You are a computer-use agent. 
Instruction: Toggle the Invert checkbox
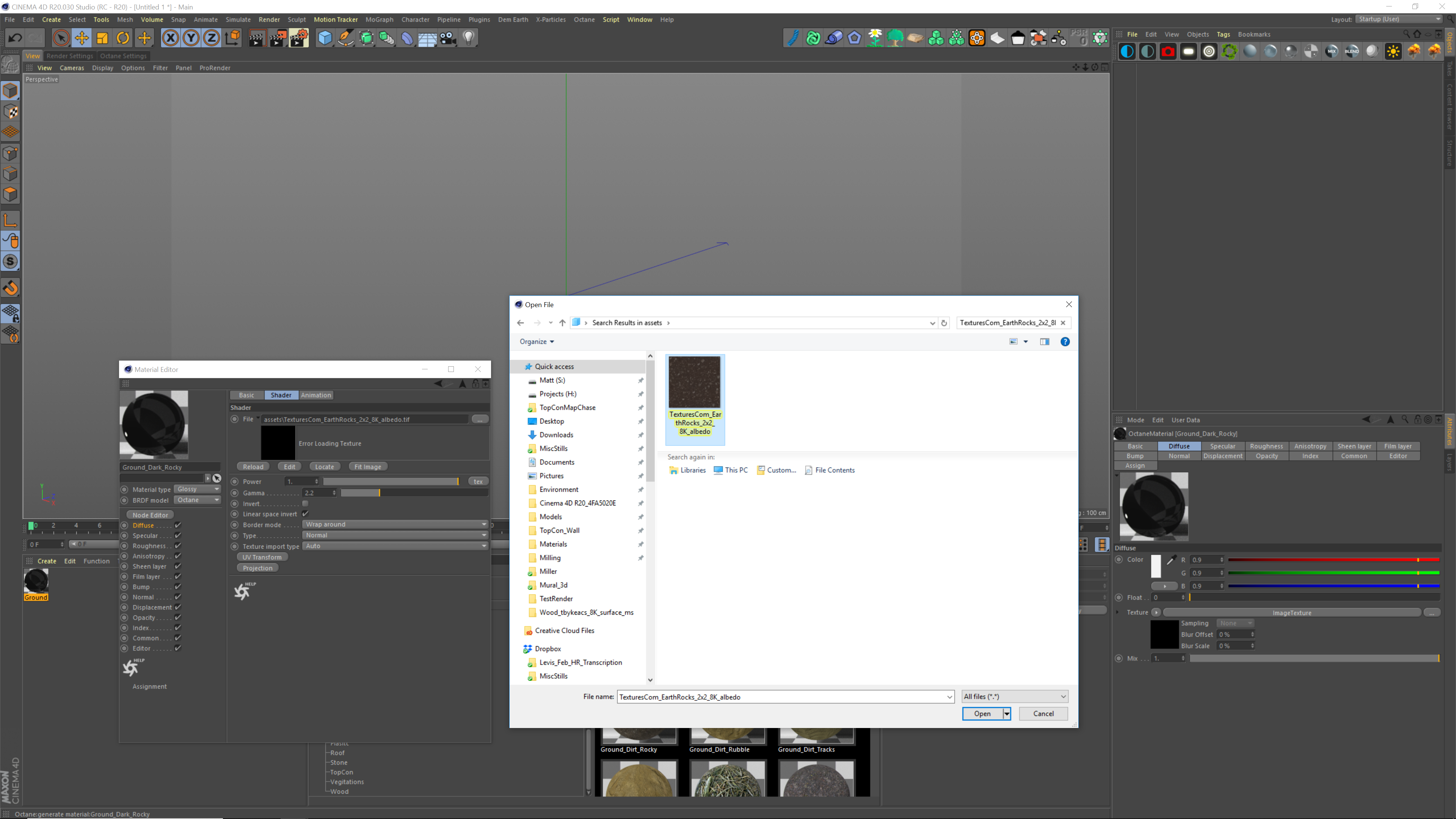click(305, 503)
